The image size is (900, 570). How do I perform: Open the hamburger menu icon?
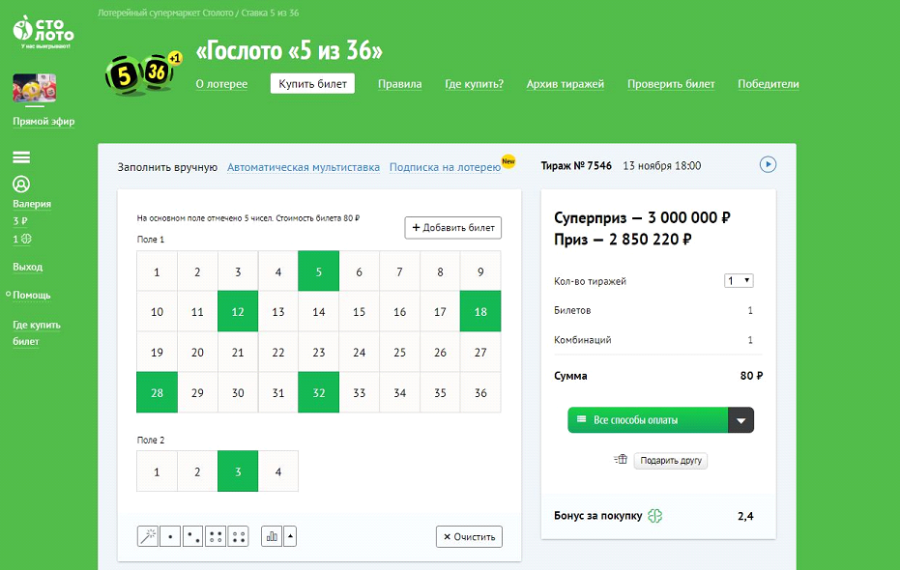tap(21, 157)
